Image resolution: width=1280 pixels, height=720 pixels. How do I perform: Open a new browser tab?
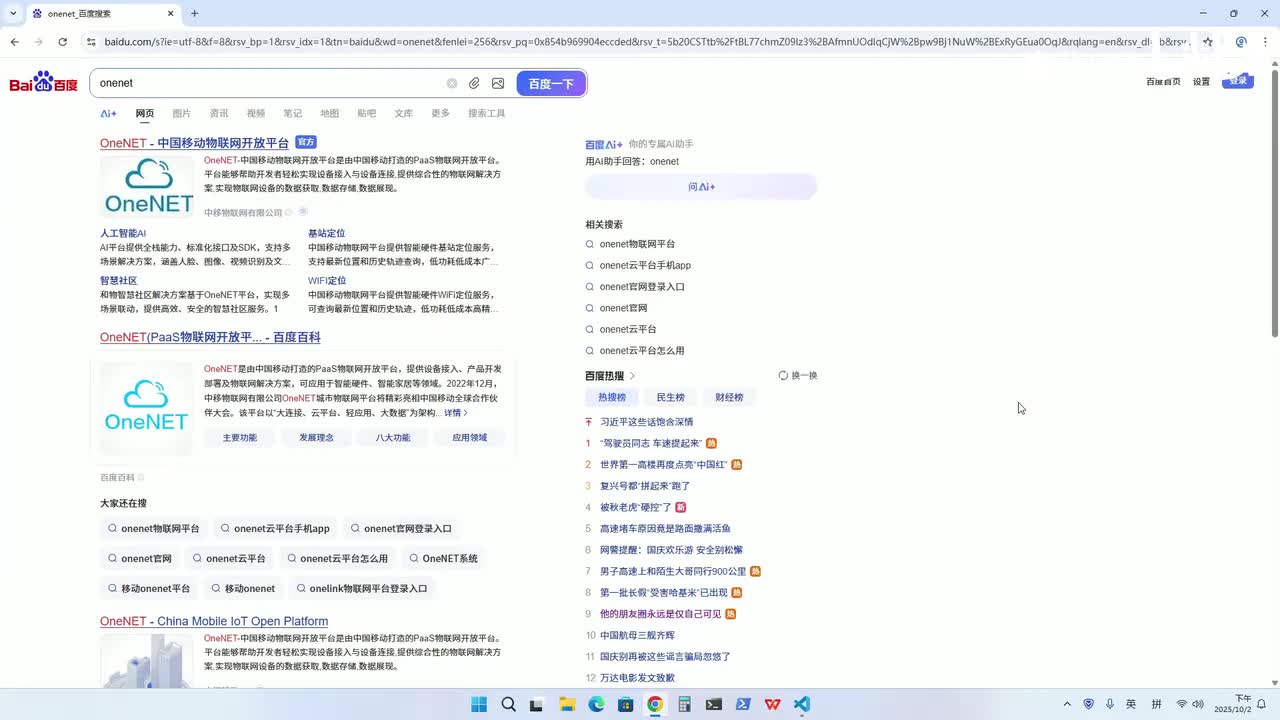(194, 13)
